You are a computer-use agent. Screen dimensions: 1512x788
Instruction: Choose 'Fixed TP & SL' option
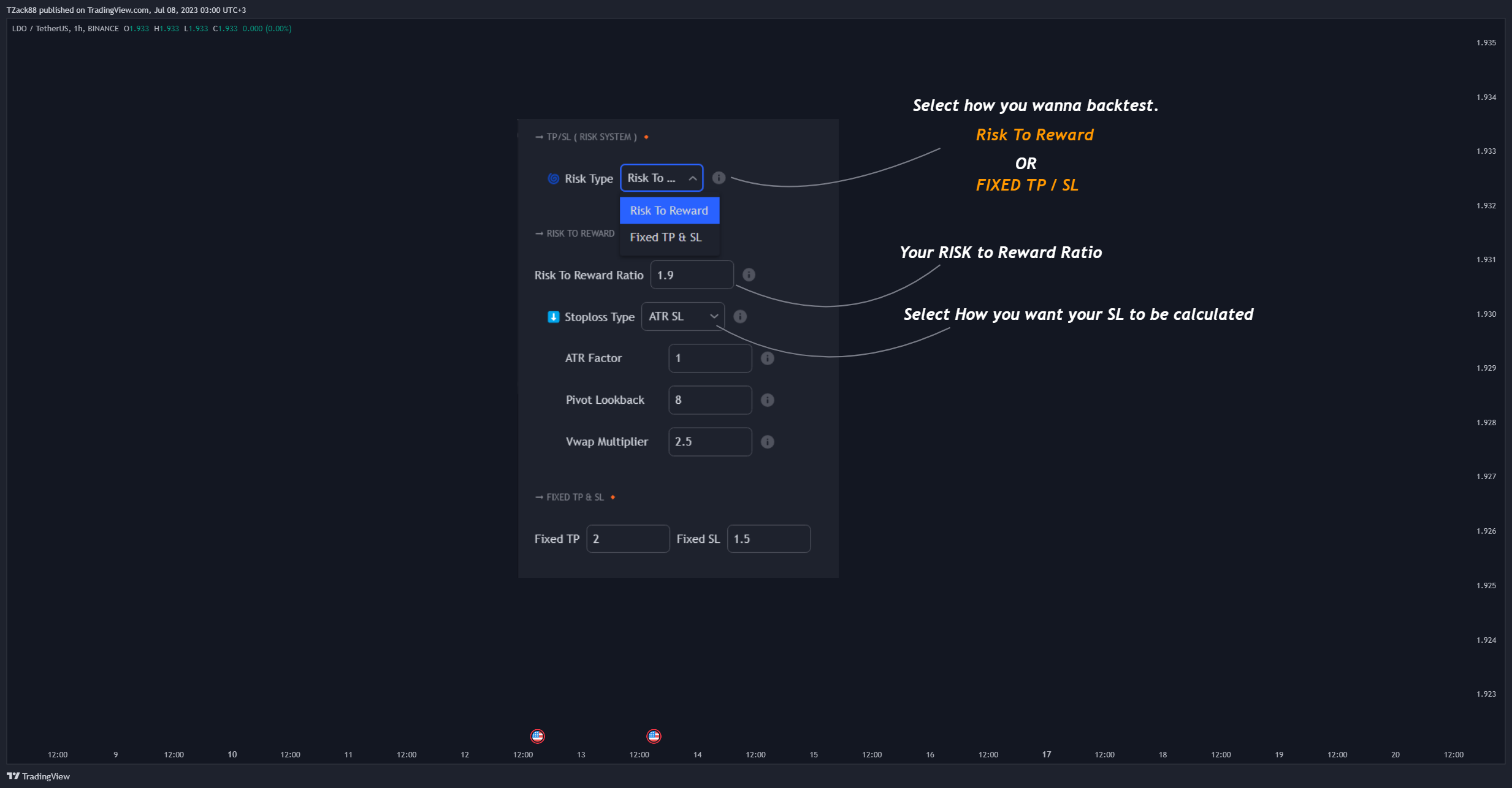pos(670,237)
